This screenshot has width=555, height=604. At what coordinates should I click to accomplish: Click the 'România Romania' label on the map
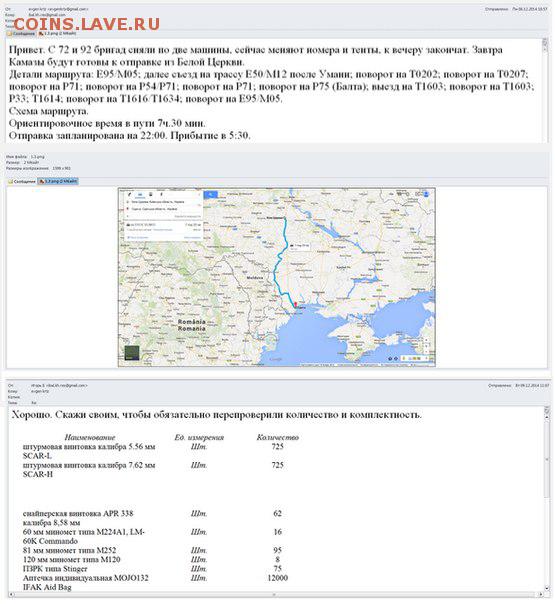pos(191,325)
